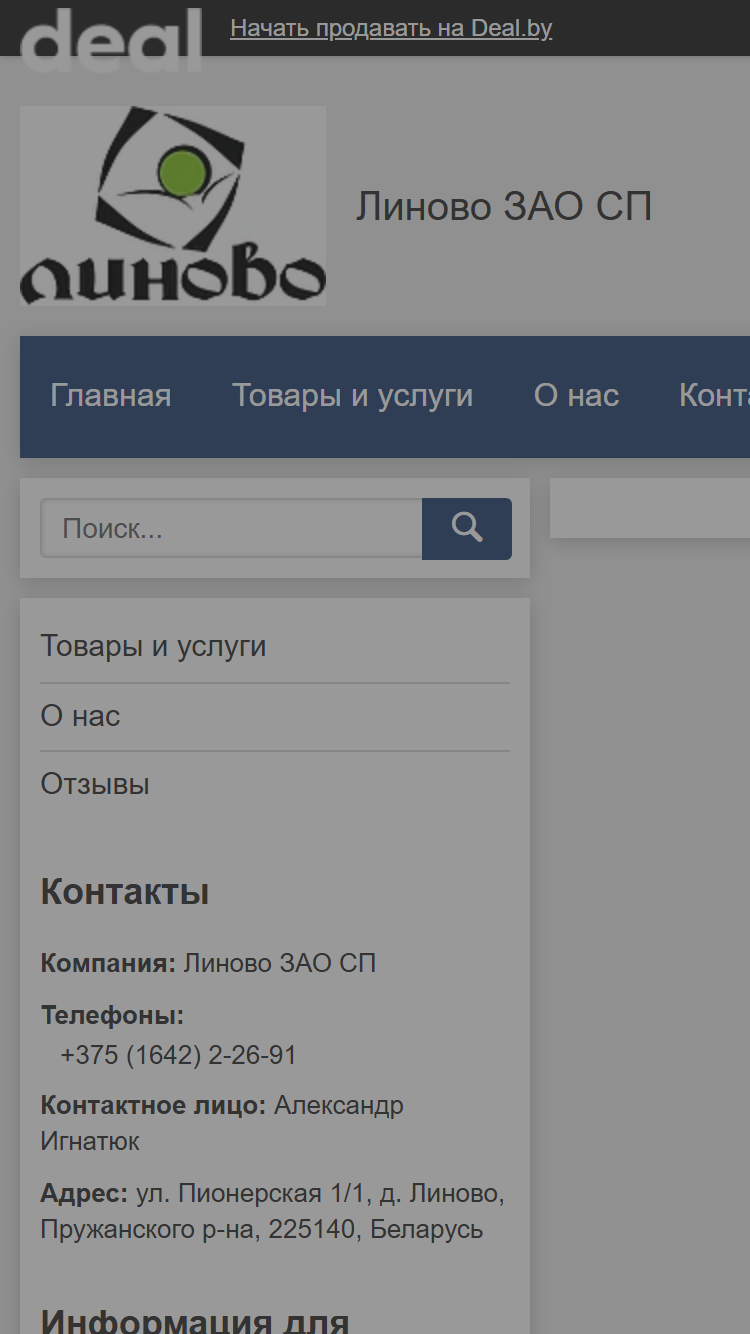
Task: Open Главная in the blue navigation bar
Action: click(111, 396)
